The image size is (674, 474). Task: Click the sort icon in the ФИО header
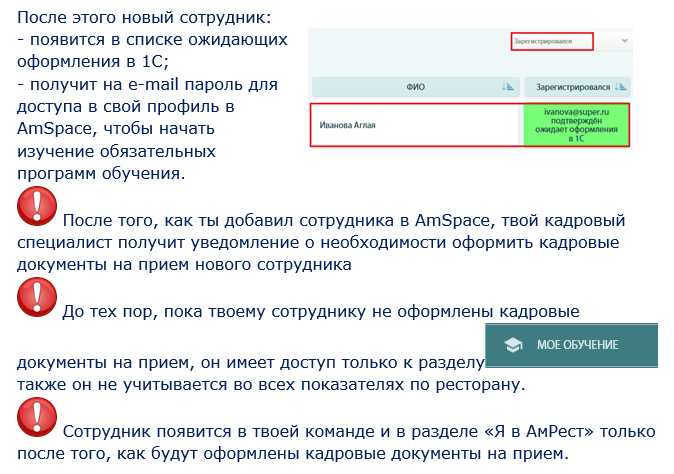[508, 87]
